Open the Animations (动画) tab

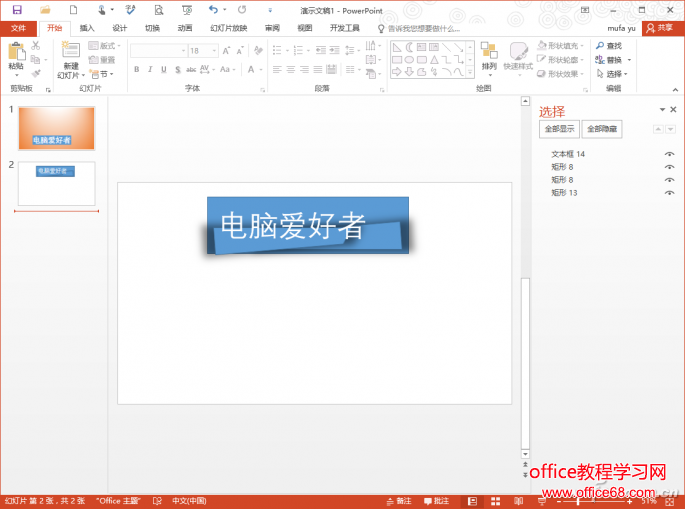point(185,28)
